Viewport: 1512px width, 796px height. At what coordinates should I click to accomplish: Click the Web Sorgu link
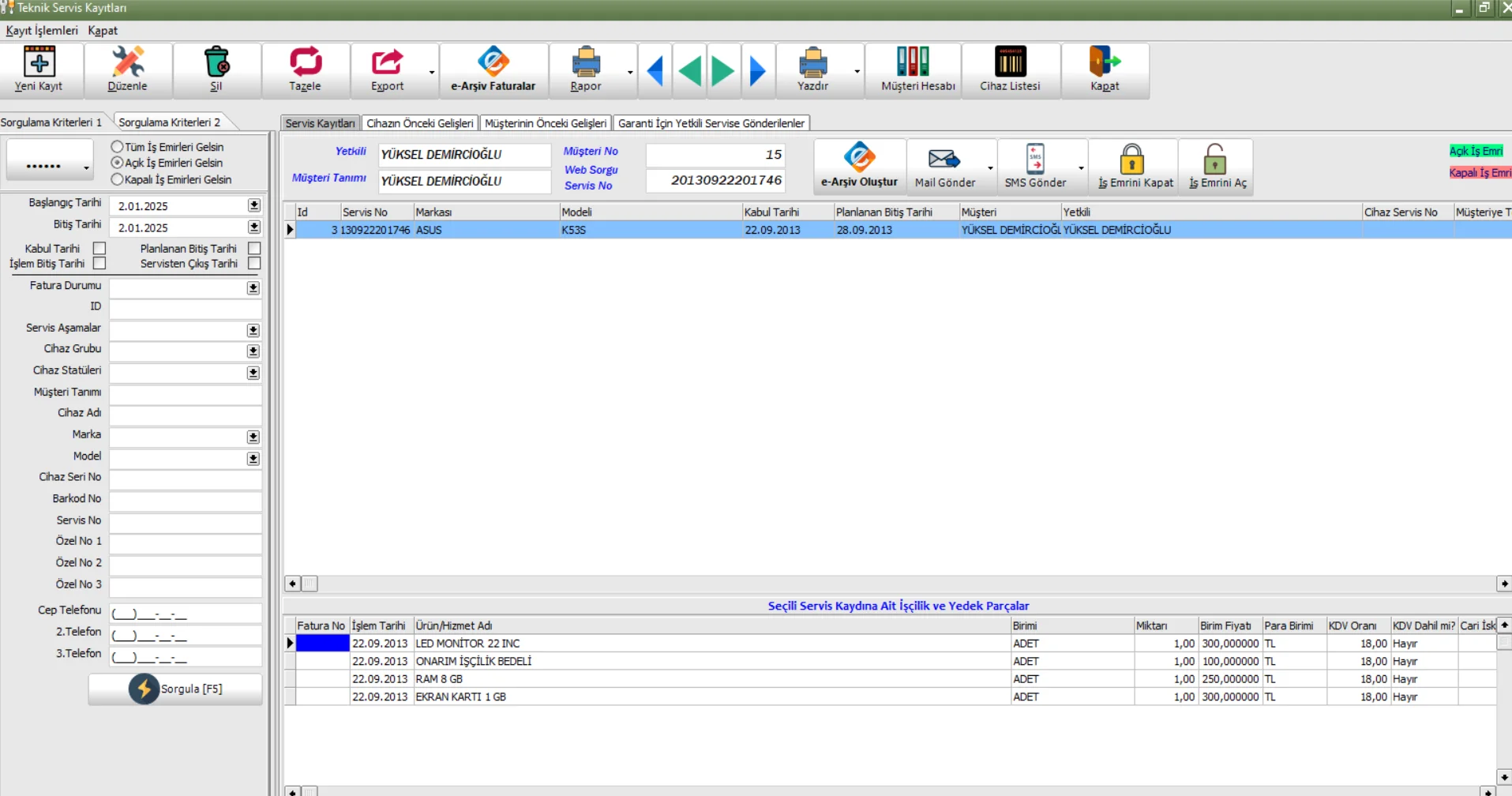(591, 170)
